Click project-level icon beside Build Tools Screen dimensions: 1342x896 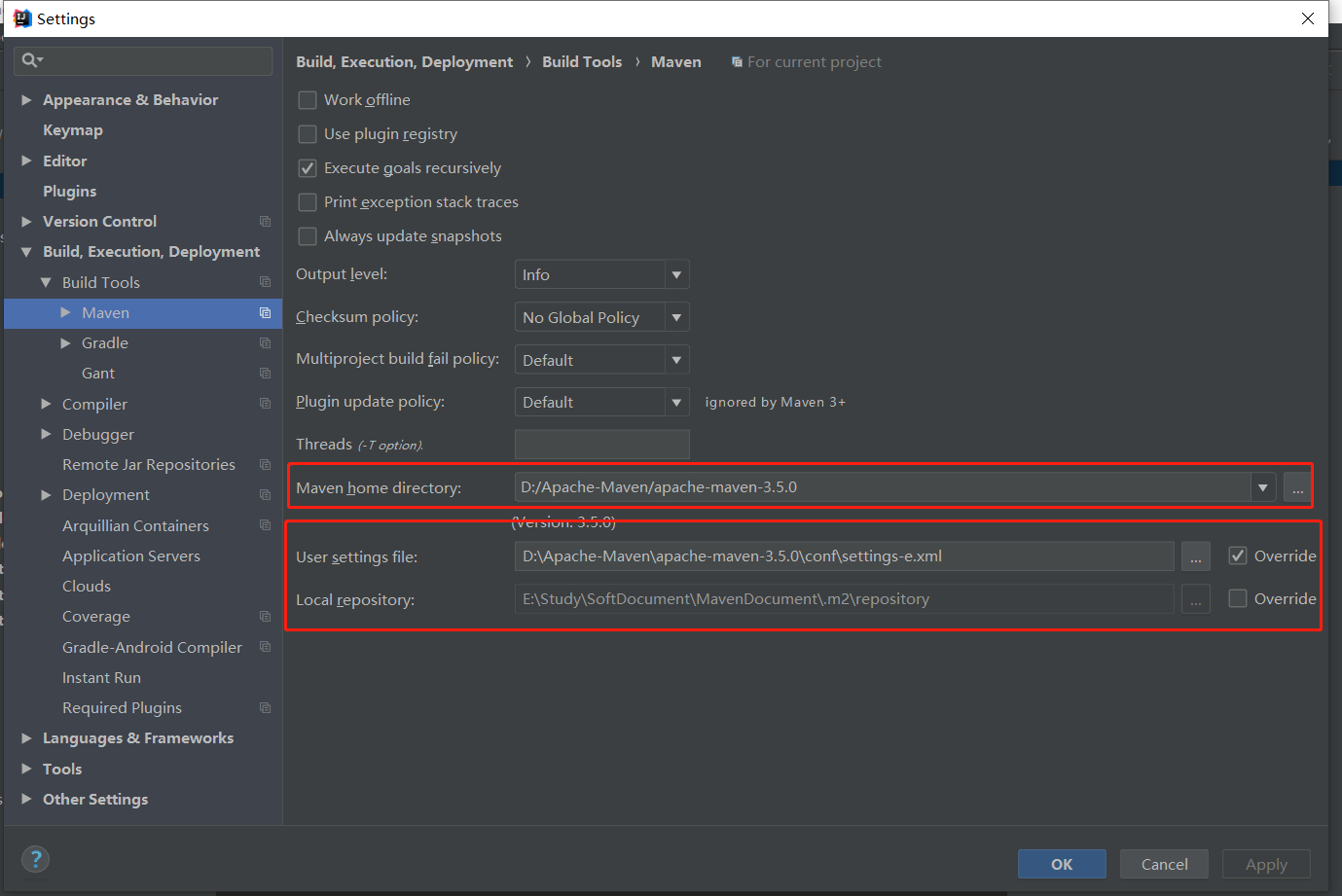pos(265,282)
